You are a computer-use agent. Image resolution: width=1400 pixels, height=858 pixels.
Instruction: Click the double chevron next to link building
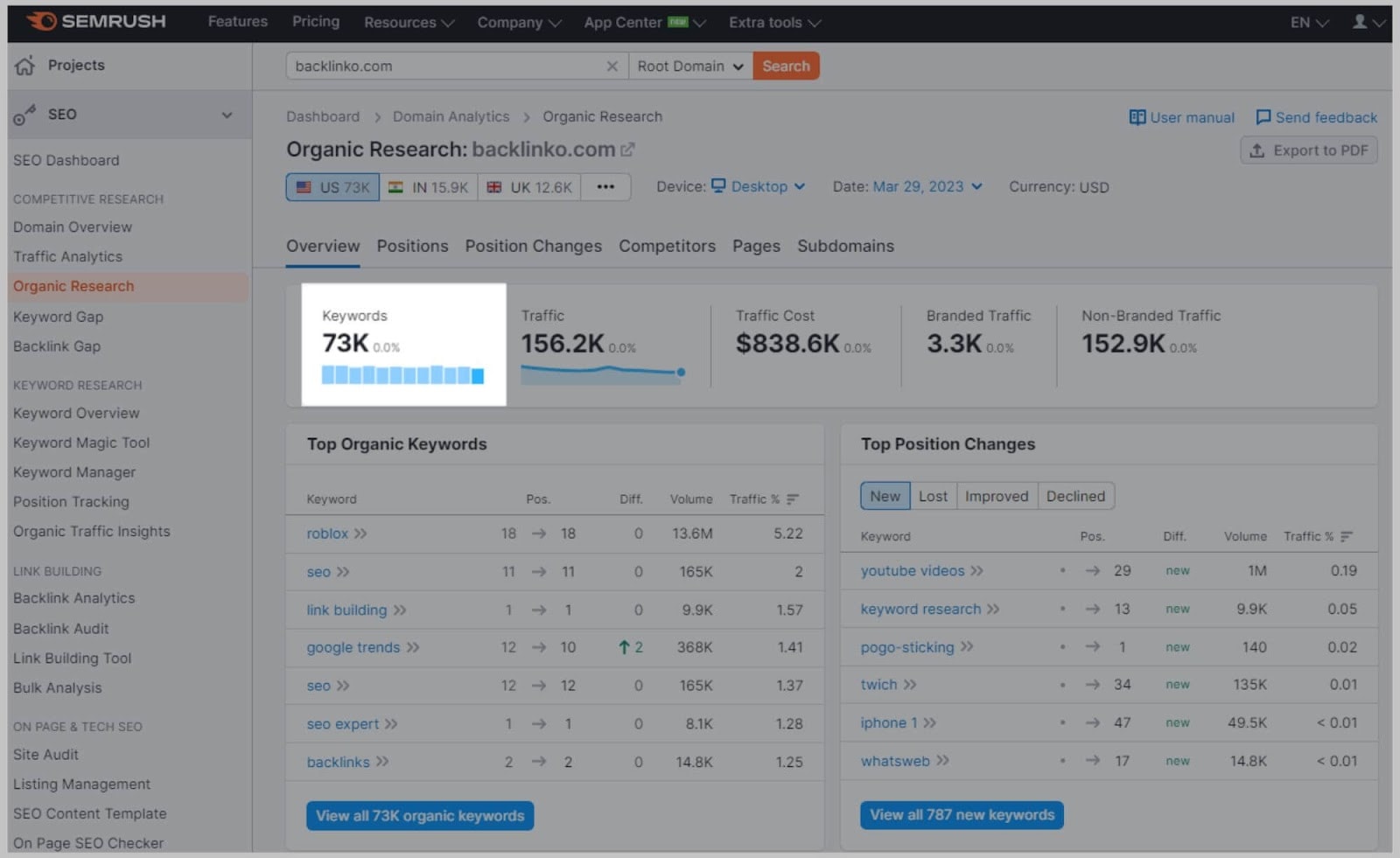coord(400,610)
